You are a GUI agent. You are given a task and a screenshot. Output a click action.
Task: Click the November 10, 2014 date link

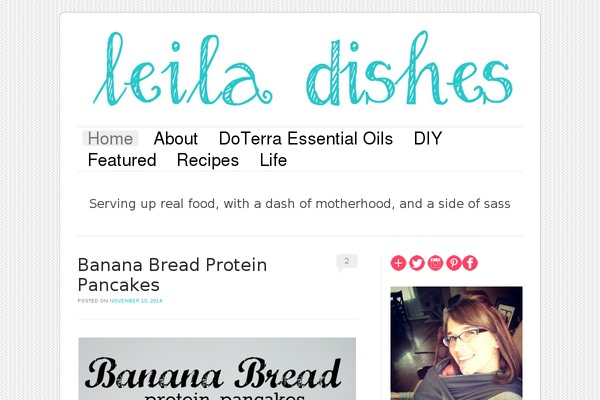tap(136, 301)
